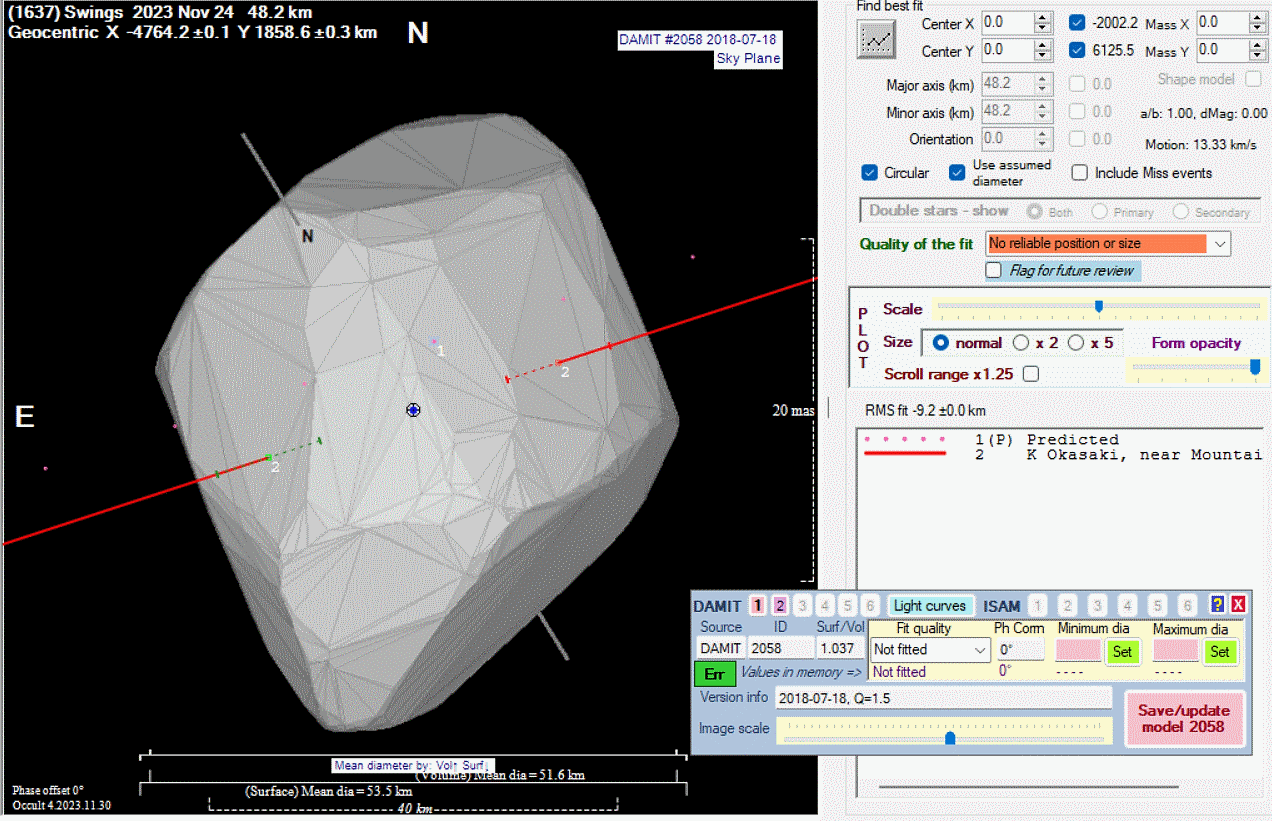Check Flag for future review
Screen dimensions: 1272x821
[993, 270]
